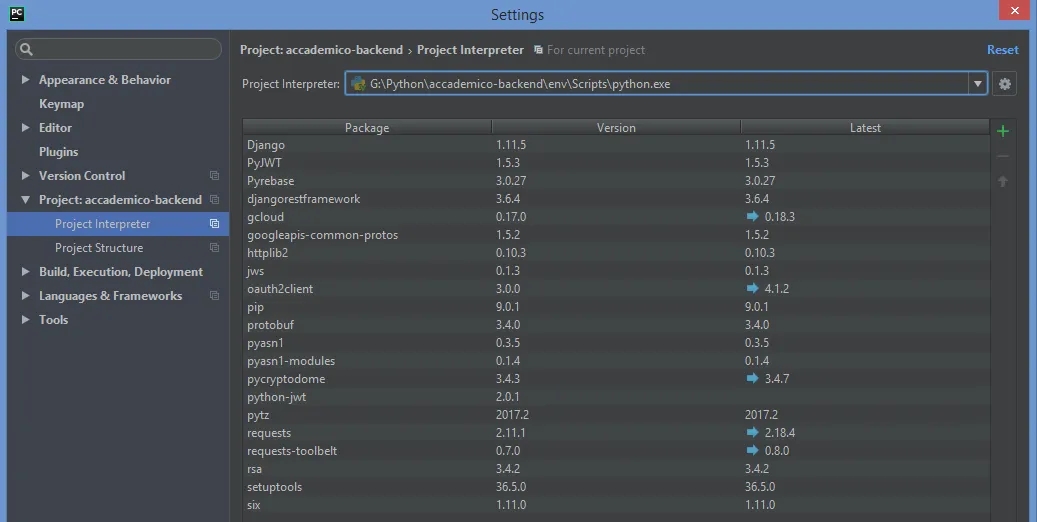Select googleapis-common-protos package row
Image resolution: width=1037 pixels, height=522 pixels.
coord(616,235)
